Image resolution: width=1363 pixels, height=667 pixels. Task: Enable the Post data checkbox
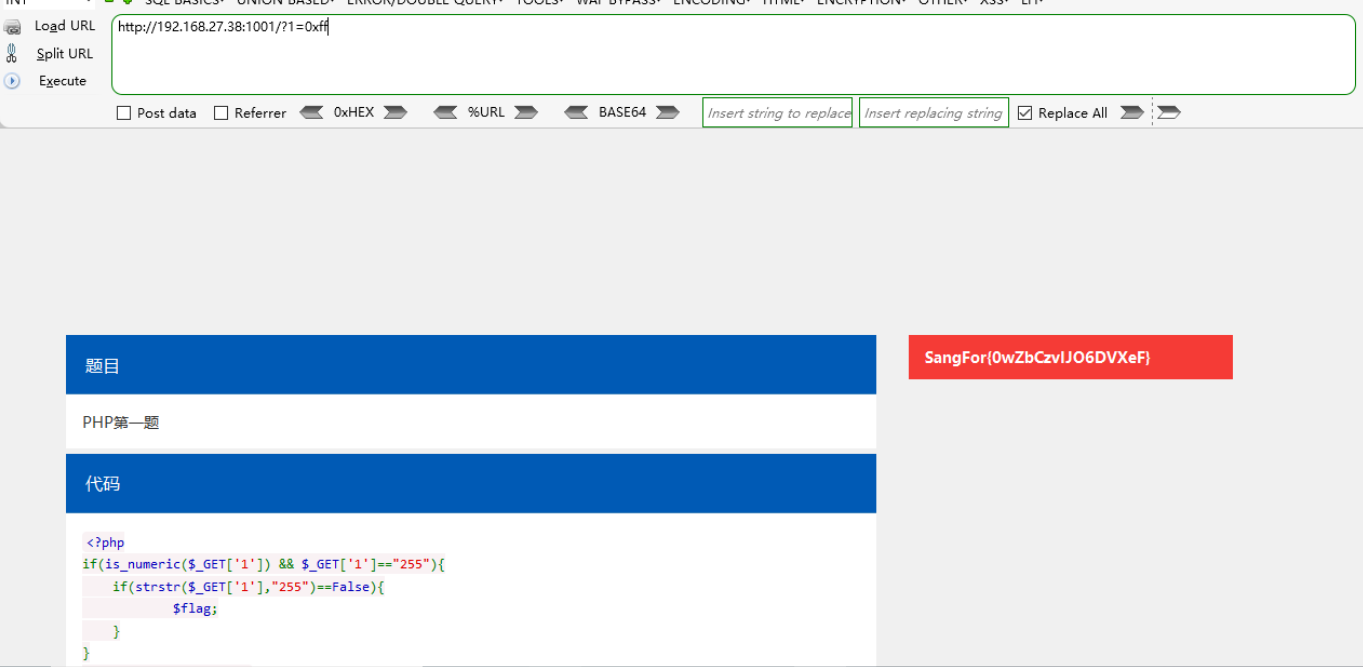pyautogui.click(x=124, y=113)
